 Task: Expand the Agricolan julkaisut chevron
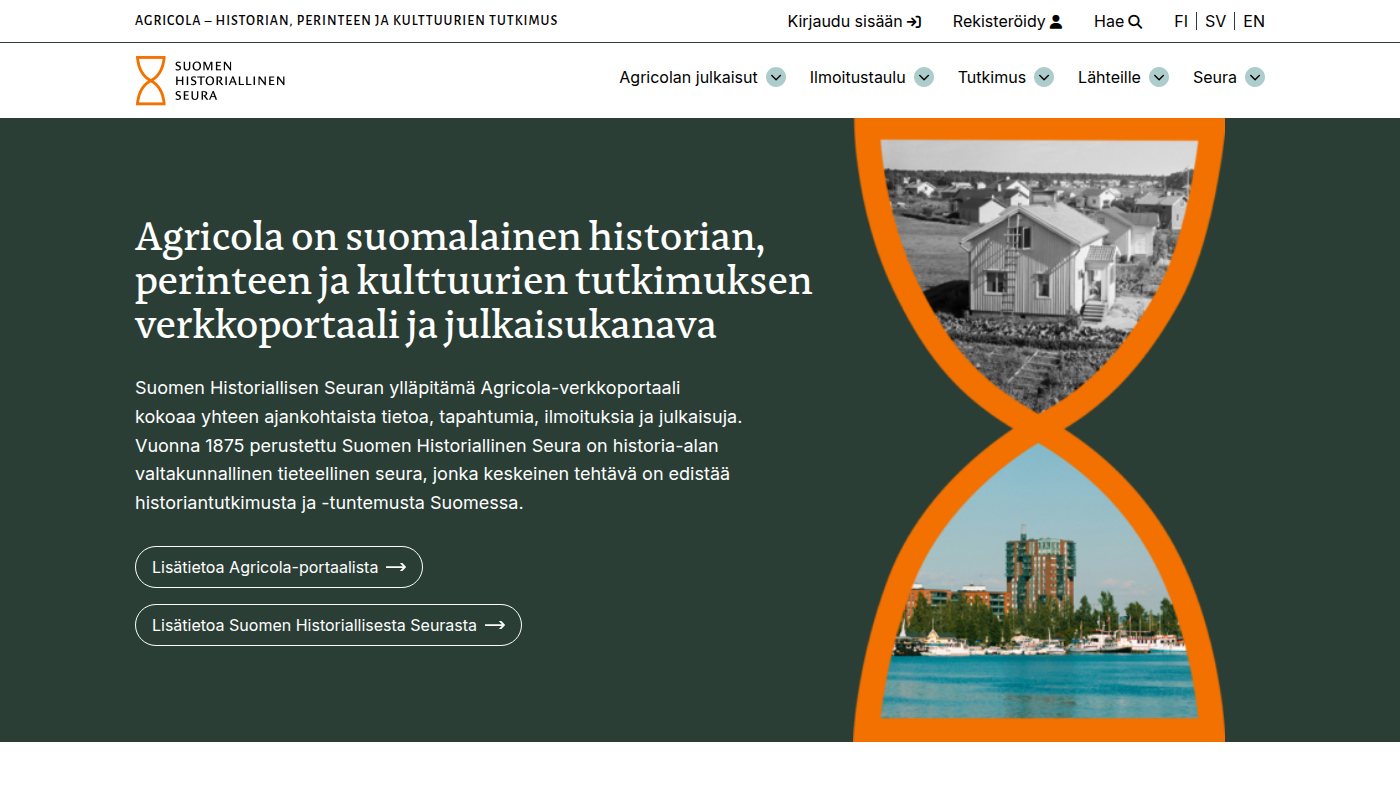[776, 77]
